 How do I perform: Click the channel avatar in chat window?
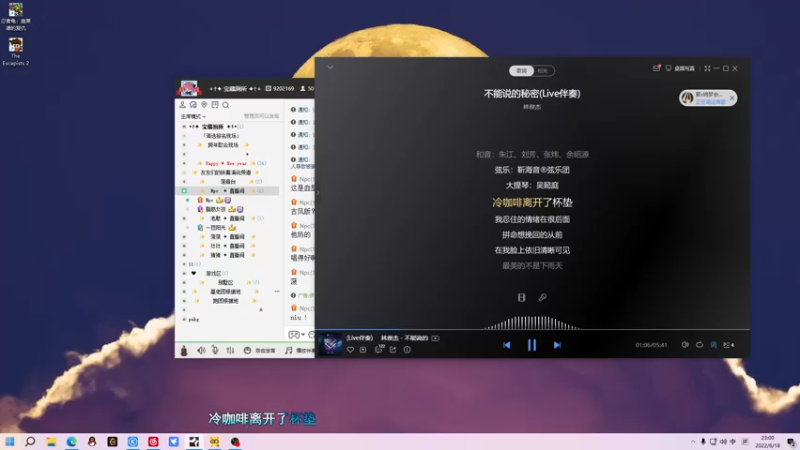189,88
